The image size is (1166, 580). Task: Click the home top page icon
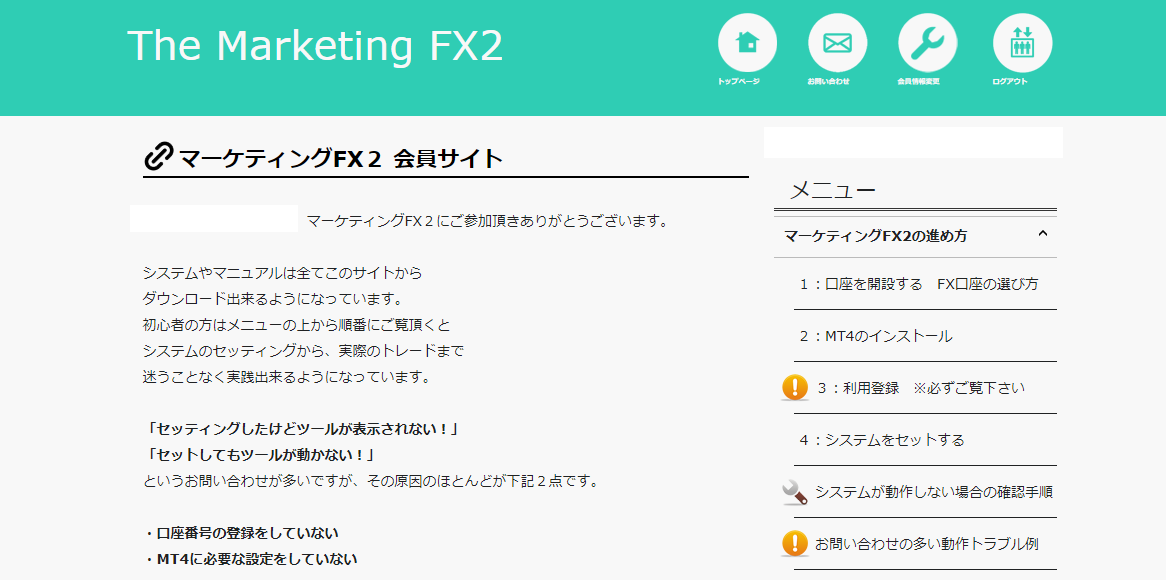(747, 43)
